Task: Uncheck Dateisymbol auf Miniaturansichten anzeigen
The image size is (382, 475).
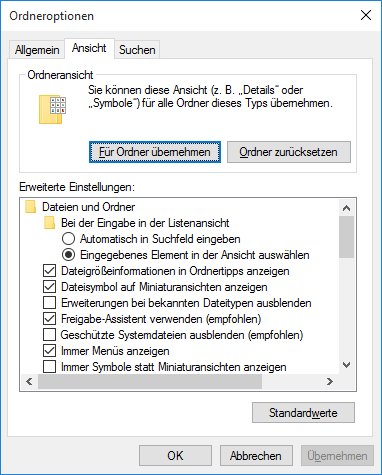Action: point(49,287)
